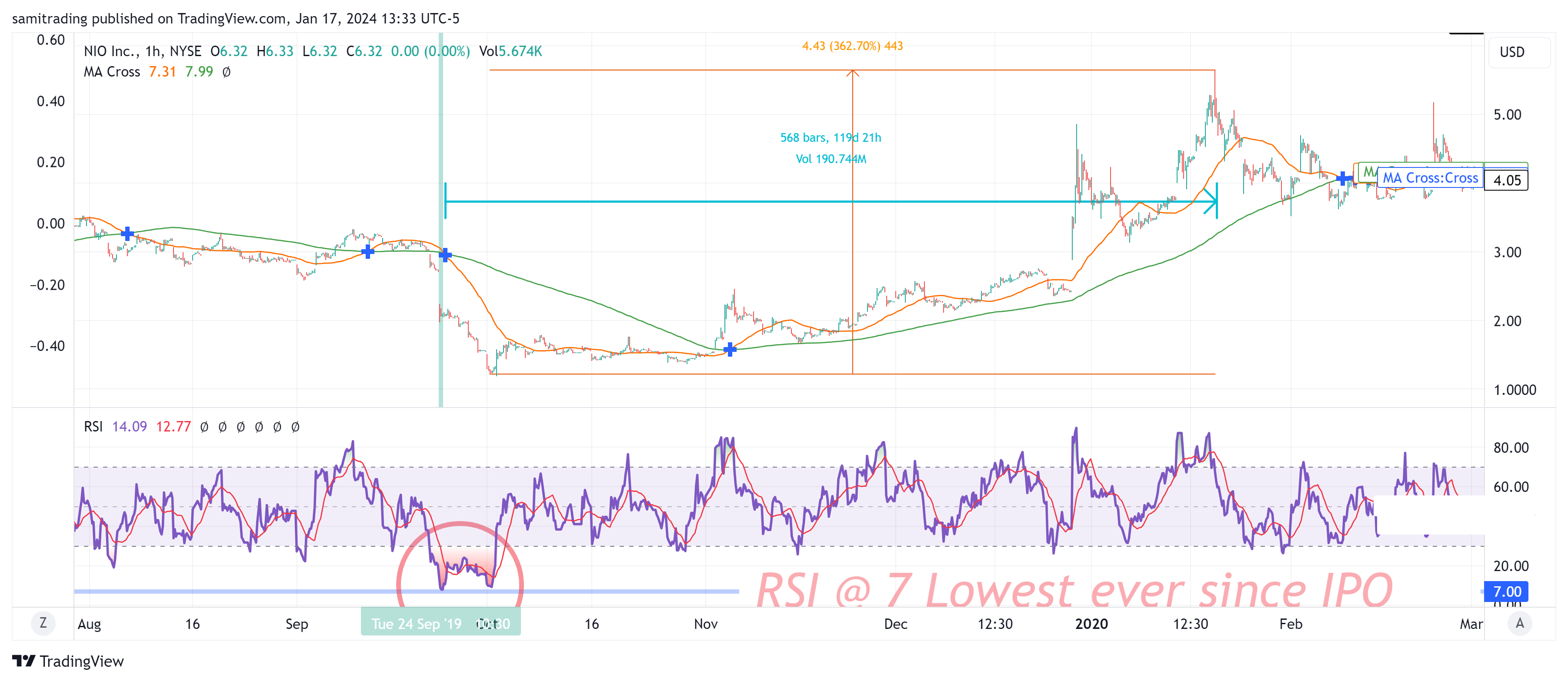Screen dimensions: 1568x682
Task: Click the Nov label on time axis
Action: pyautogui.click(x=705, y=624)
